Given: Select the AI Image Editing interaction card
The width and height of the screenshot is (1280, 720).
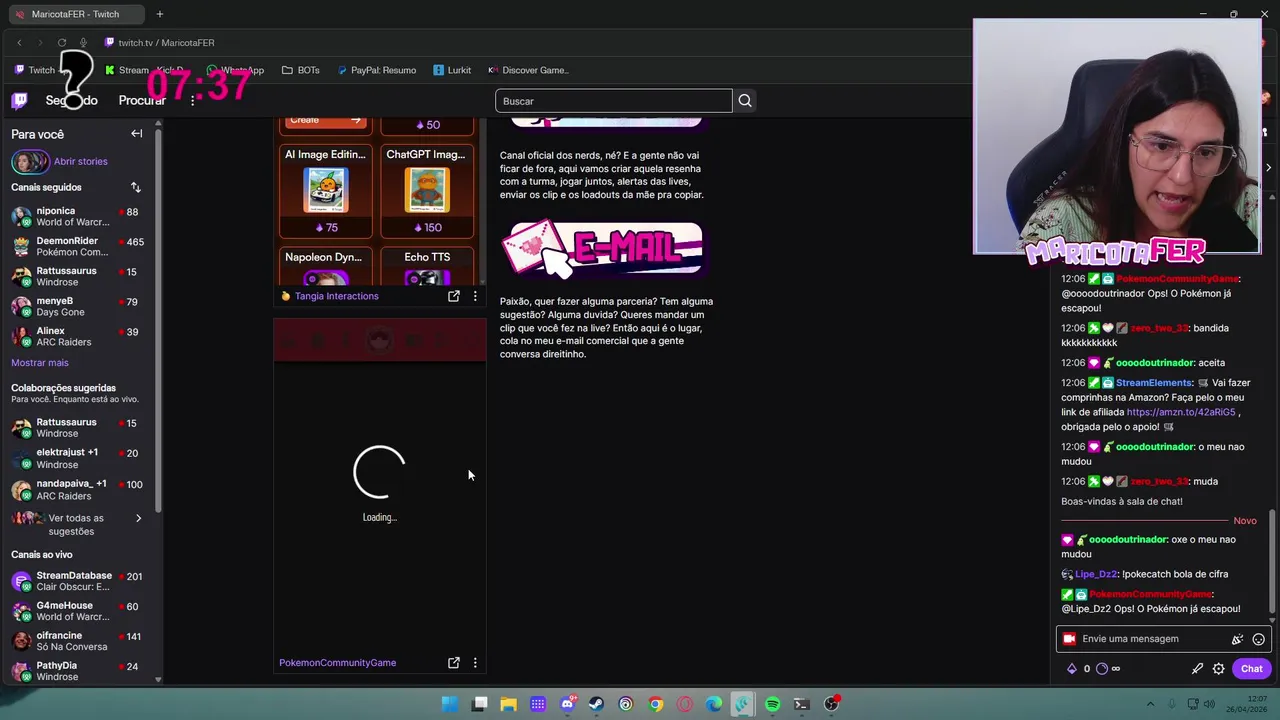Looking at the screenshot, I should 325,191.
